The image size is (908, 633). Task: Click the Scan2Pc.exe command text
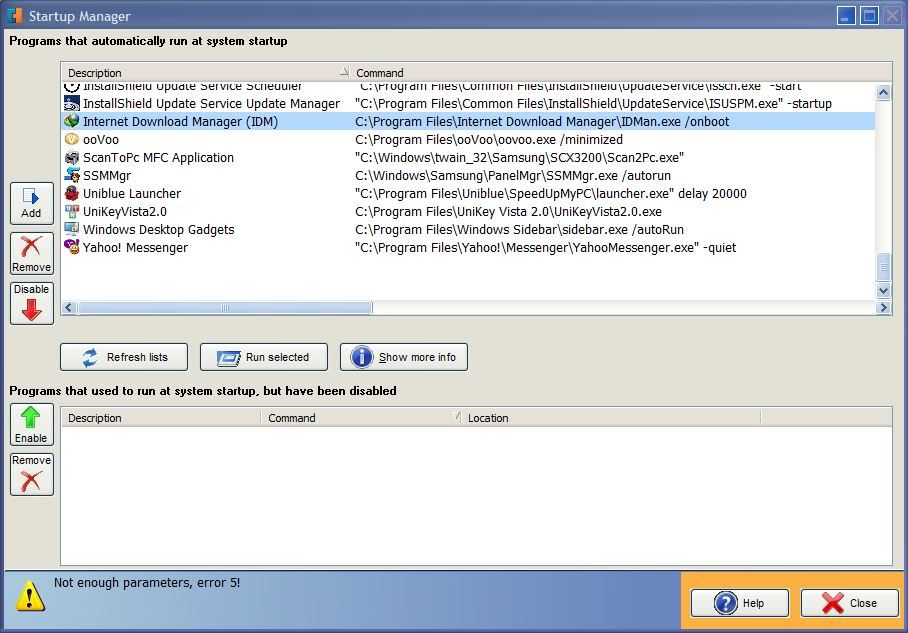coord(519,158)
